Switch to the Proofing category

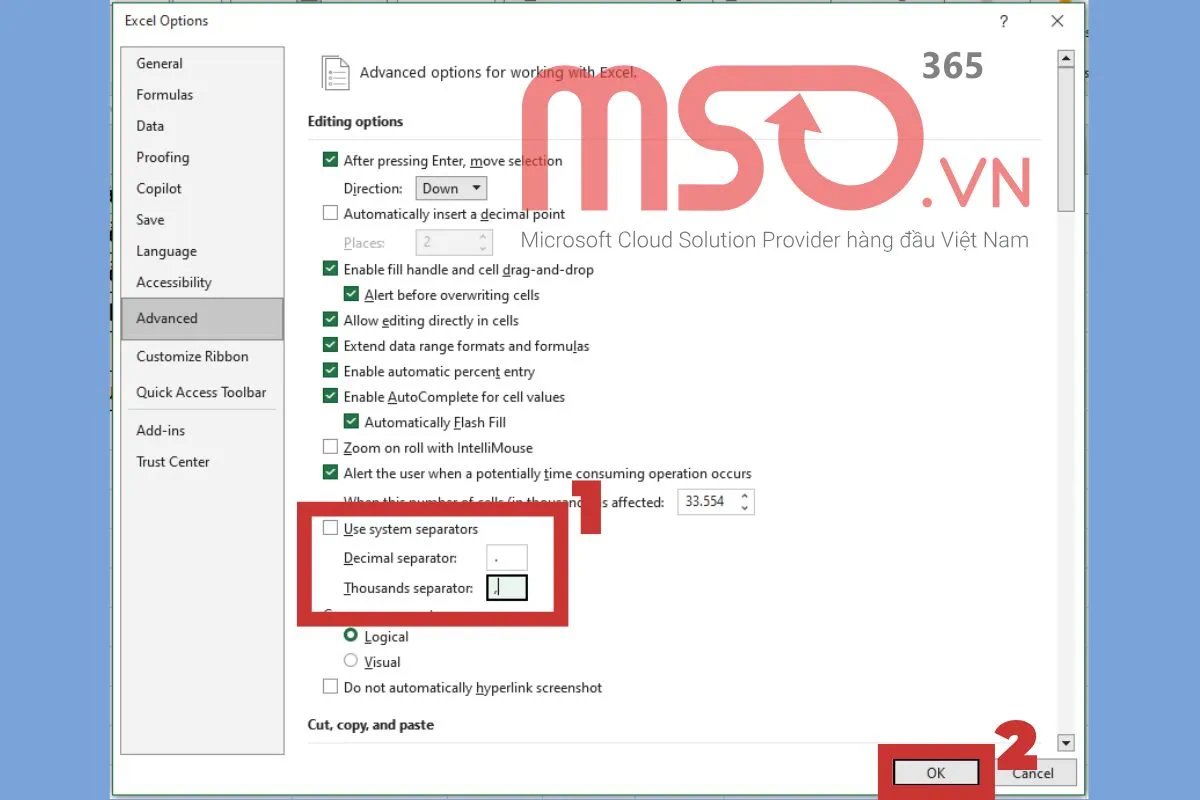[x=163, y=157]
